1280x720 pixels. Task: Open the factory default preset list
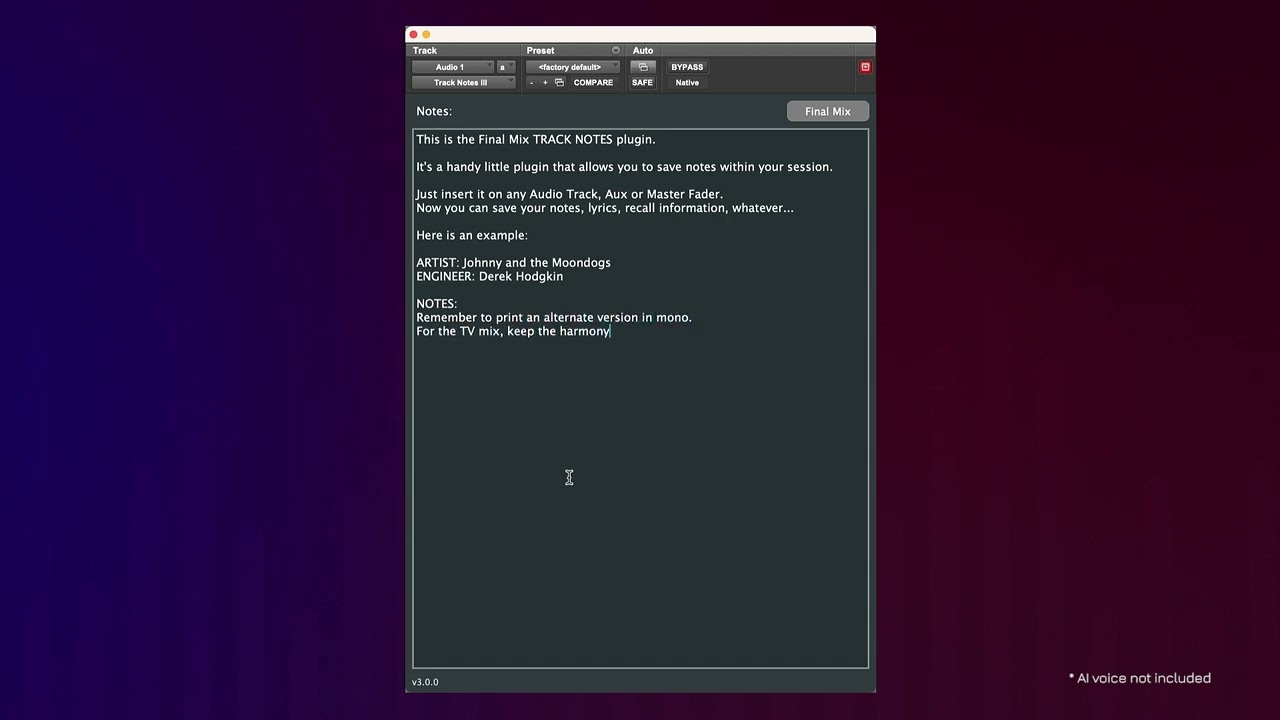pos(573,67)
